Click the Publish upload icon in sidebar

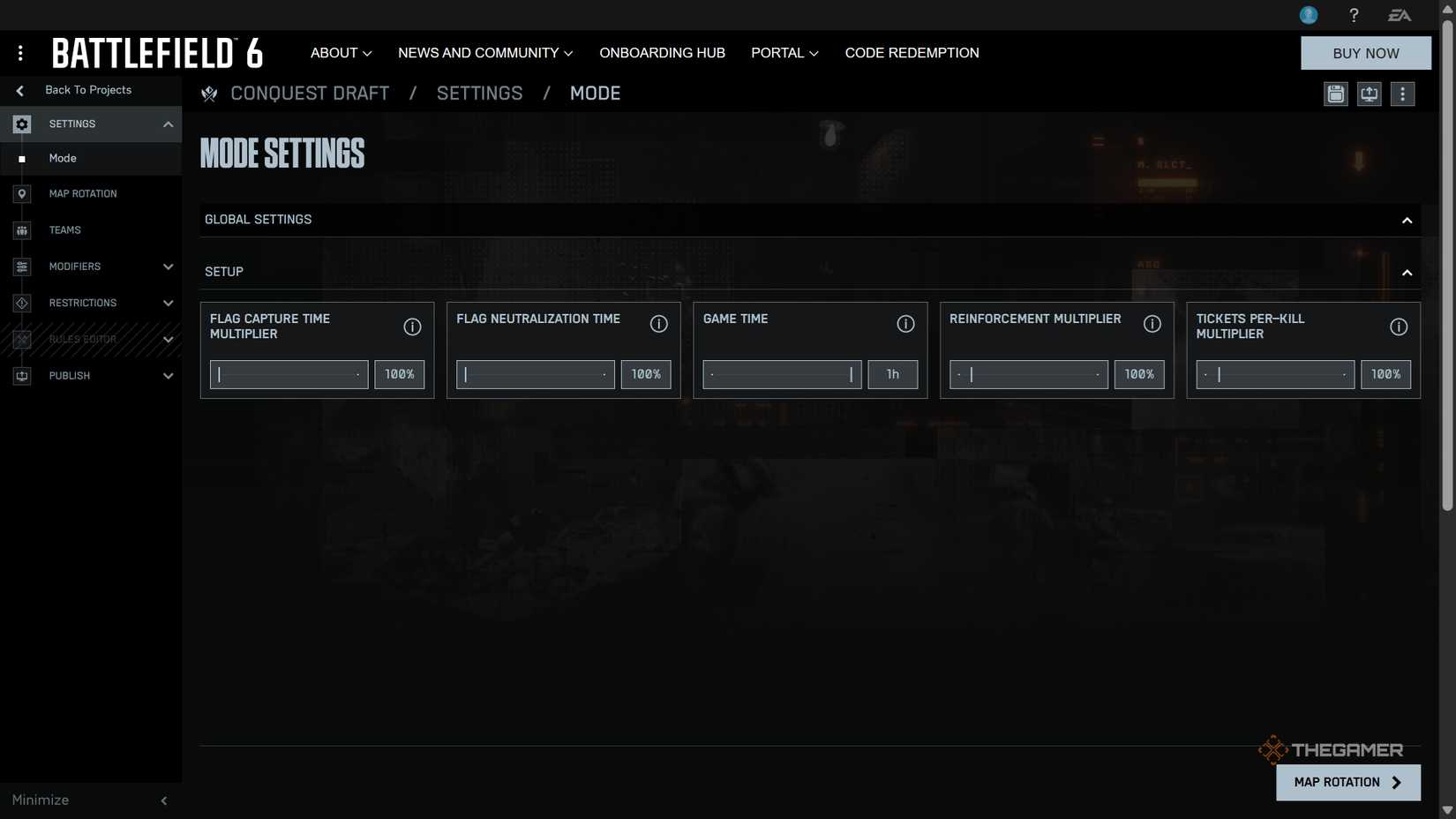click(x=21, y=375)
